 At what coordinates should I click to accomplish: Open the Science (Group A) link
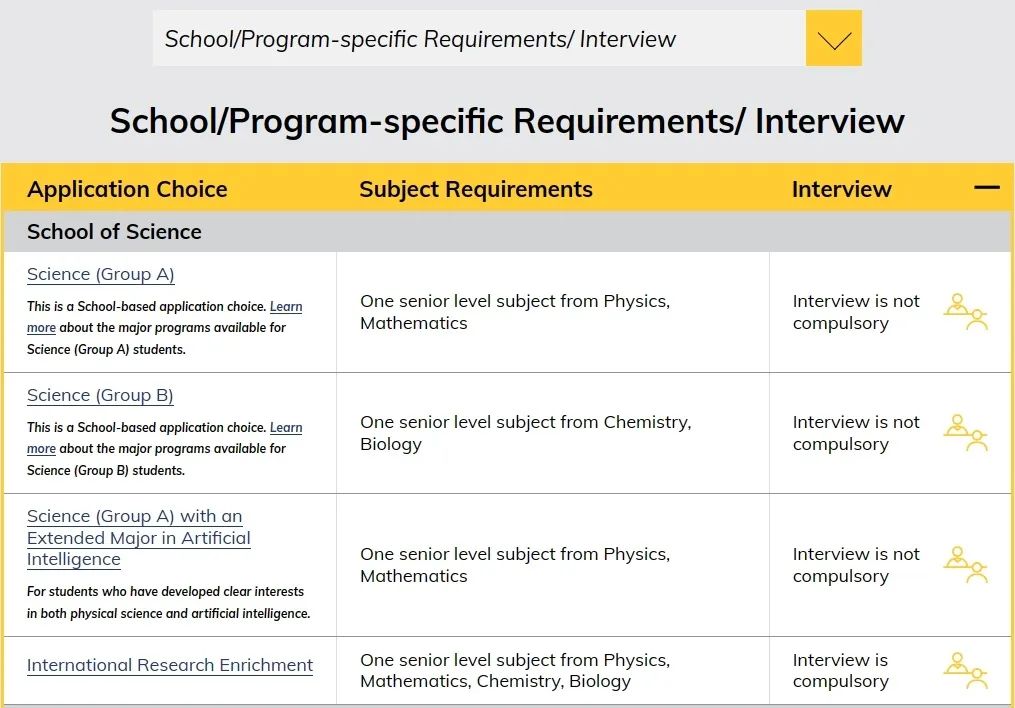pos(100,274)
